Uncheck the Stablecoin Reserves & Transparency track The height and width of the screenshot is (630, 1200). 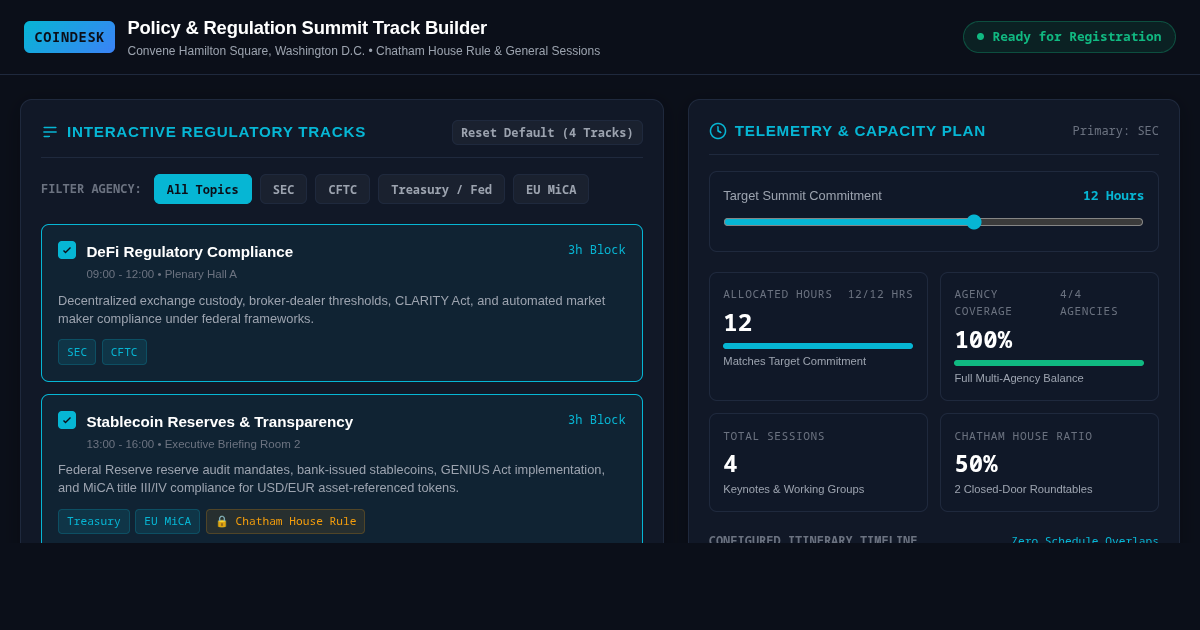[x=67, y=420]
